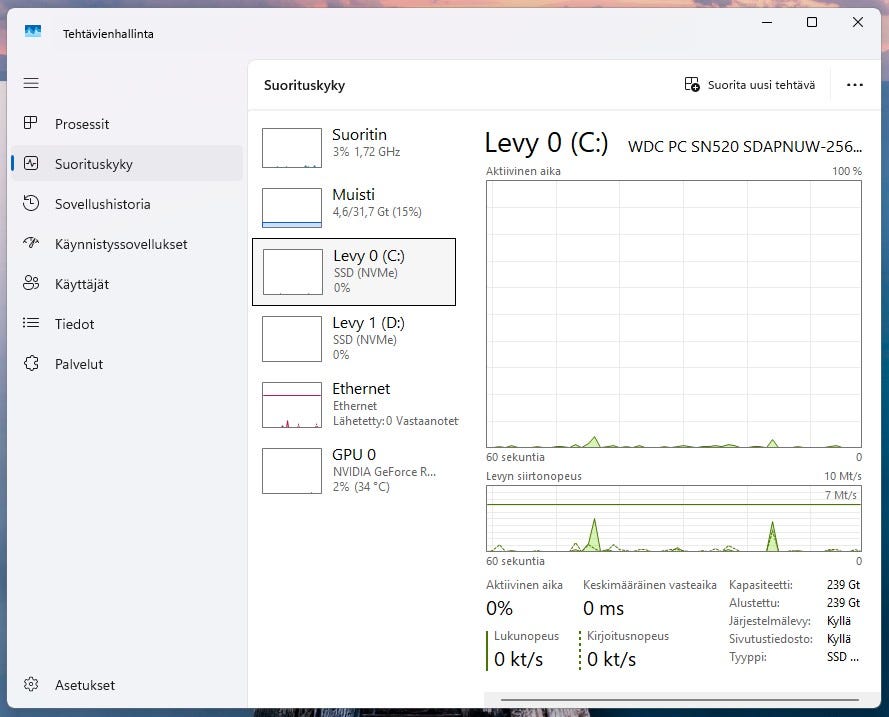Open Asetukset gear icon
The width and height of the screenshot is (889, 717).
31,684
